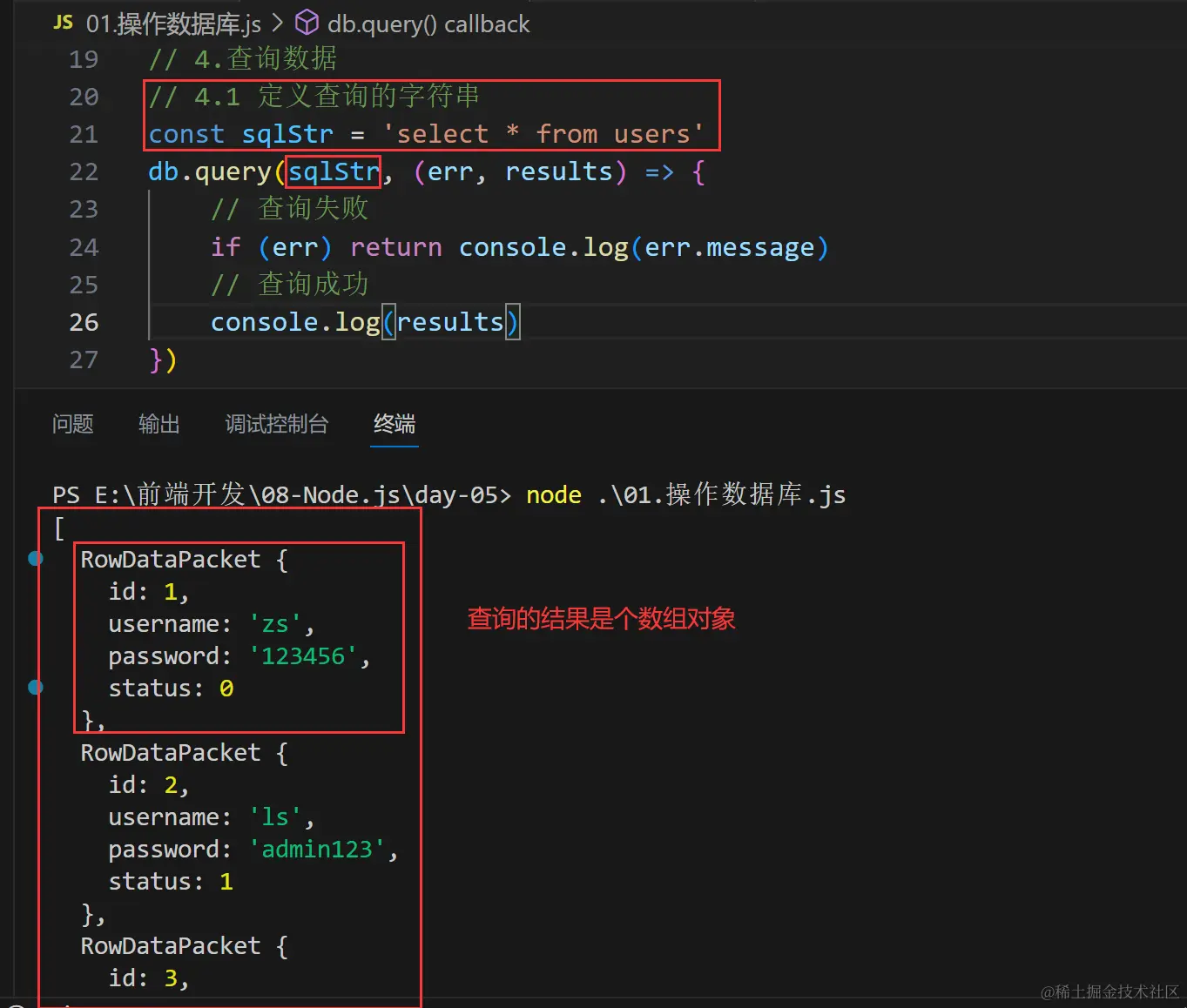The image size is (1187, 1008).
Task: Select the db.query() callback breadcrumb
Action: click(x=428, y=24)
